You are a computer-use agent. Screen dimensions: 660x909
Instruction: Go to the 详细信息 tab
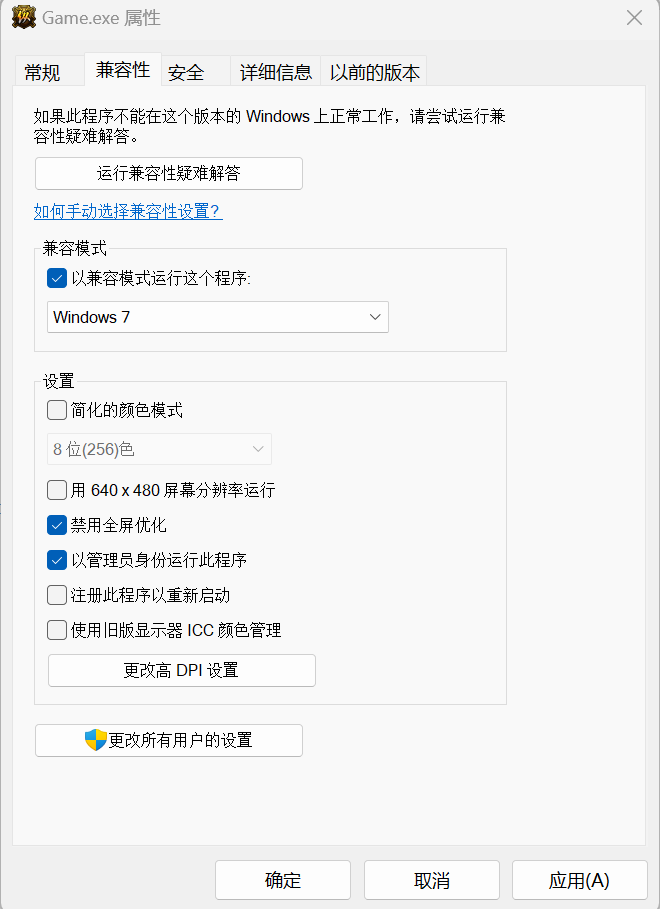(276, 72)
